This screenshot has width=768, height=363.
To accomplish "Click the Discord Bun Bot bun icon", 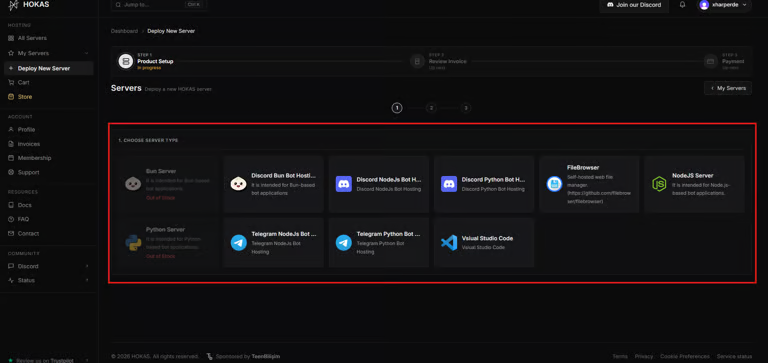I will 239,184.
